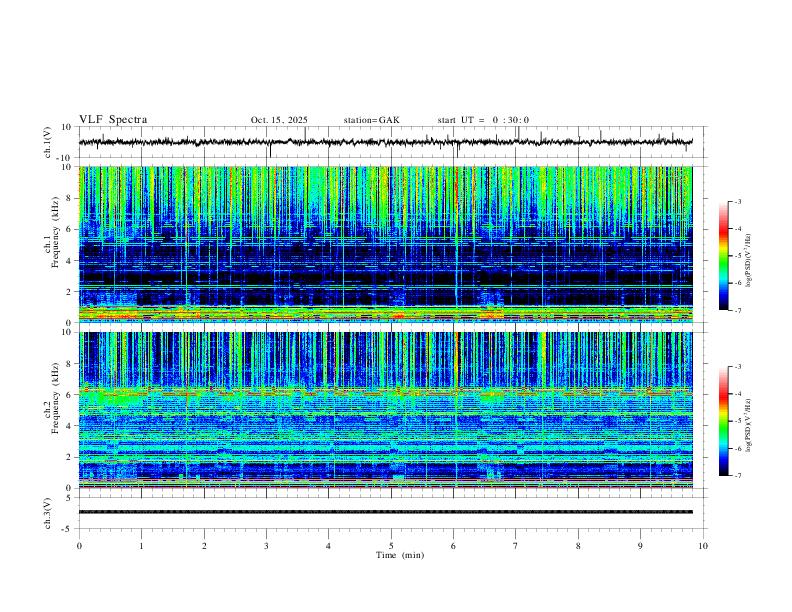Click time axis tick label '7'
This screenshot has width=792, height=612.
(516, 546)
